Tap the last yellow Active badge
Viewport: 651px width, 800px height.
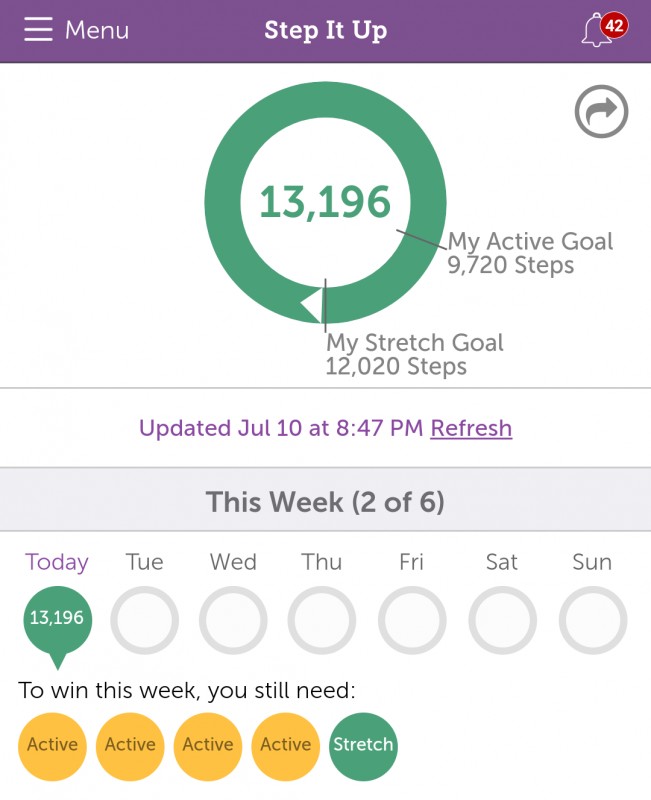point(286,745)
